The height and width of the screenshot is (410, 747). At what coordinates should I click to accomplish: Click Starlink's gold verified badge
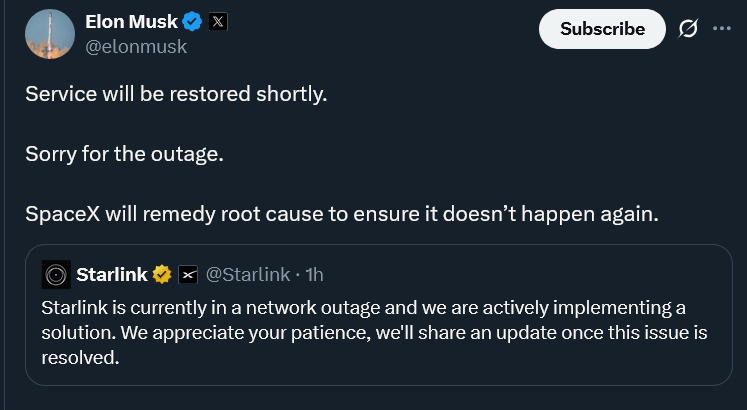pyautogui.click(x=161, y=274)
